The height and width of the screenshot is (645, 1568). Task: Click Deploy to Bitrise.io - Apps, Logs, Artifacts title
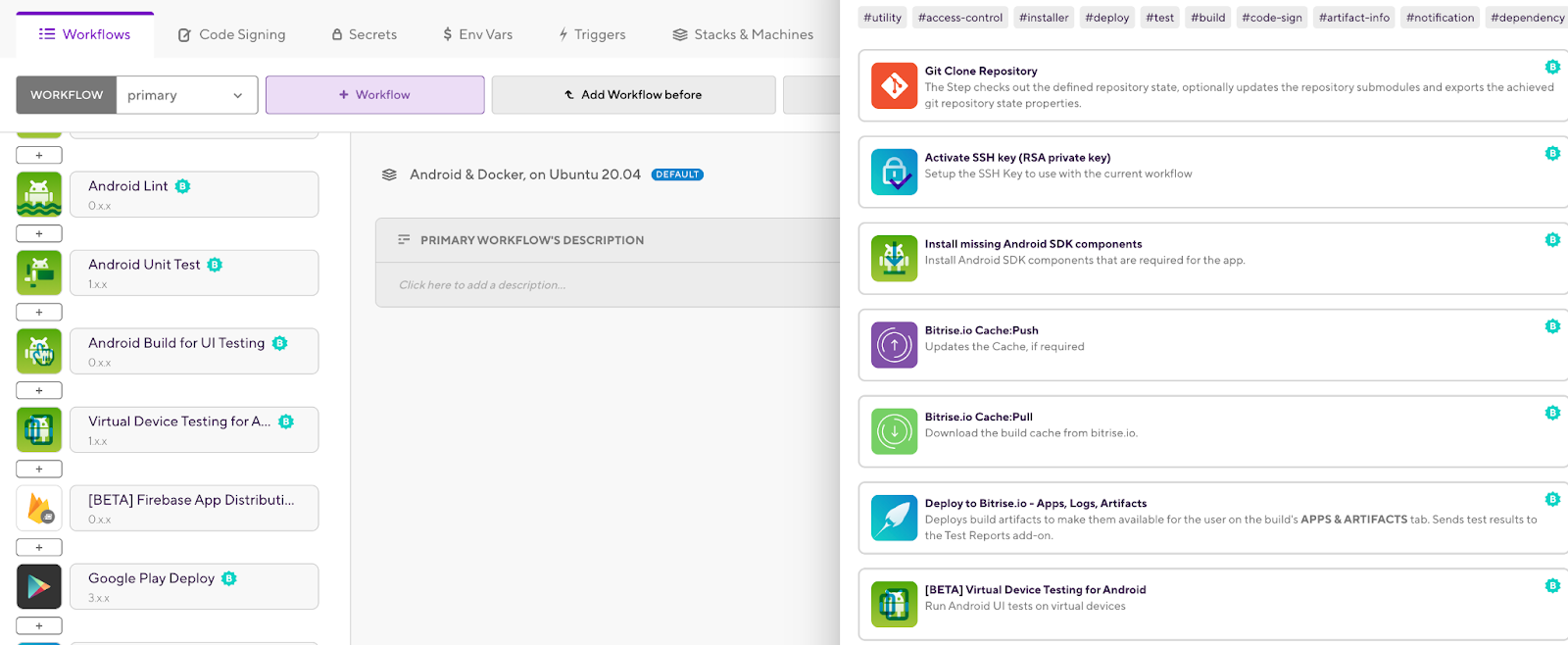coord(1036,504)
